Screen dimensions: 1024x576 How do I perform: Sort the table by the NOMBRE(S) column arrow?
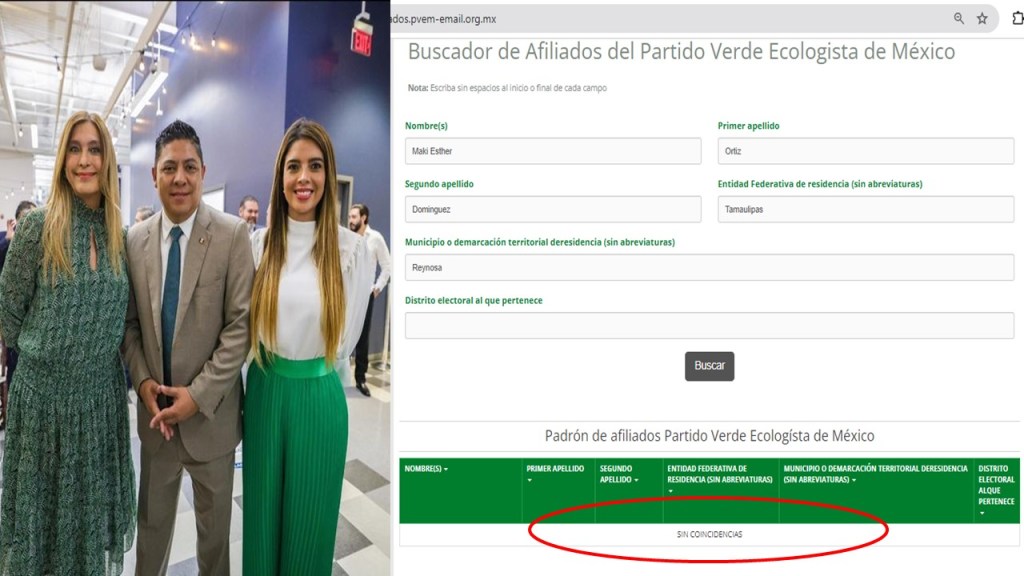pos(446,469)
